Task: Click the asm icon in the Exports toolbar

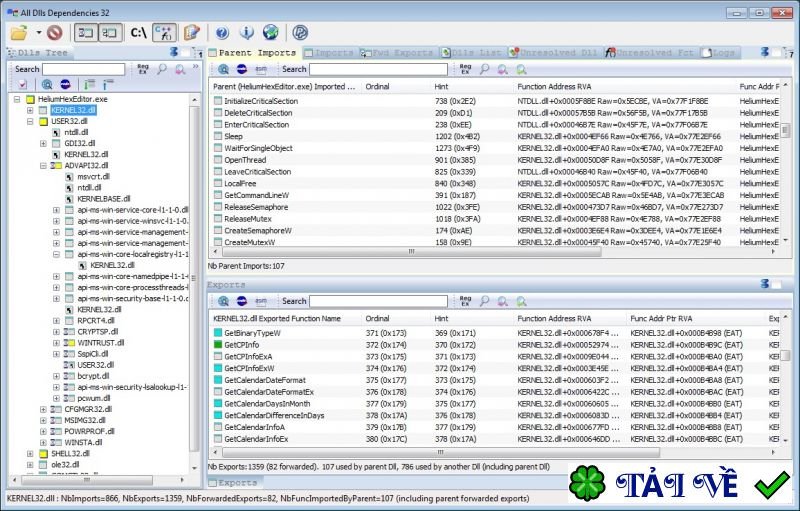Action: tap(261, 301)
